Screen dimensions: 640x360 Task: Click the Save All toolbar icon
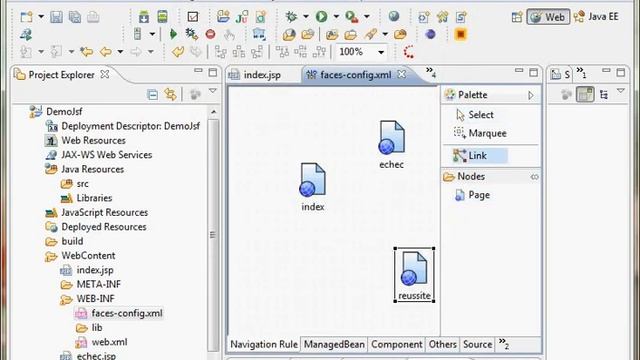click(x=75, y=17)
